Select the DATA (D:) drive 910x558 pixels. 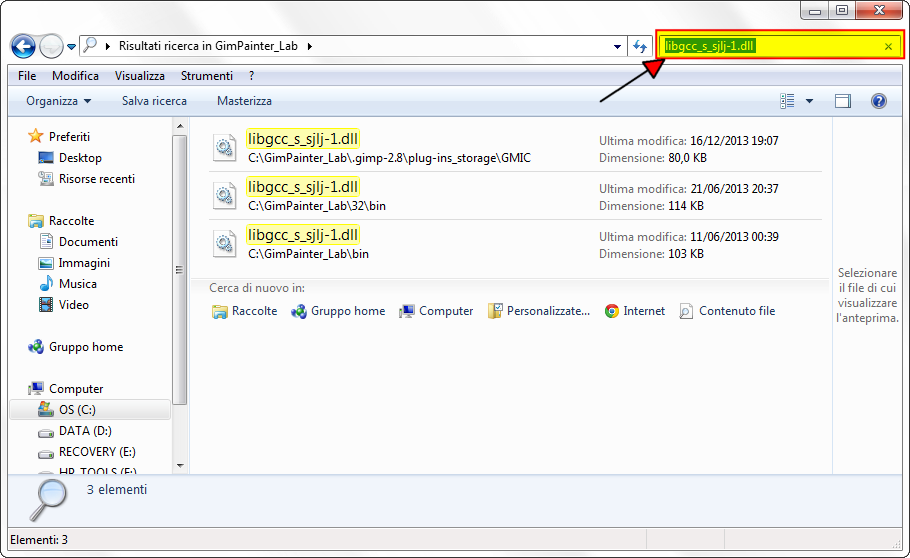click(85, 431)
